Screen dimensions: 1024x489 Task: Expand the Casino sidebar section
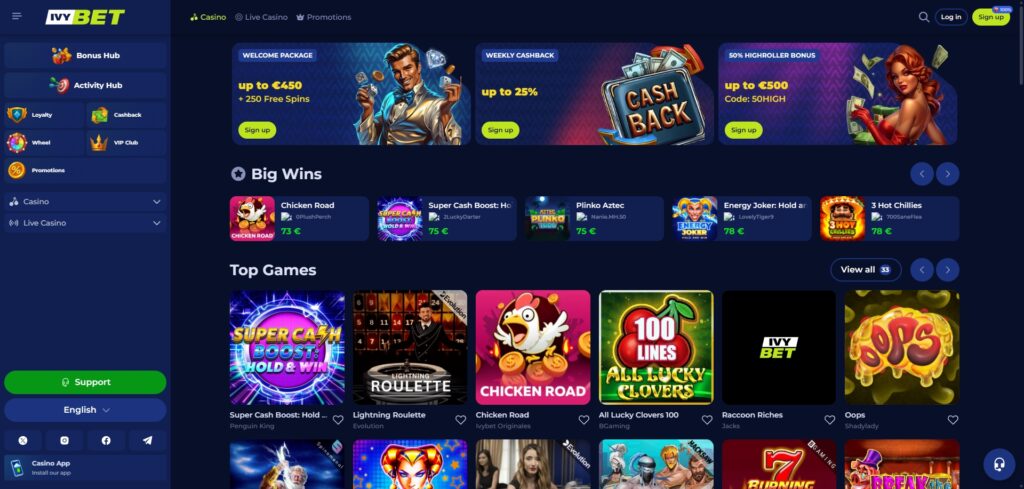(x=85, y=202)
